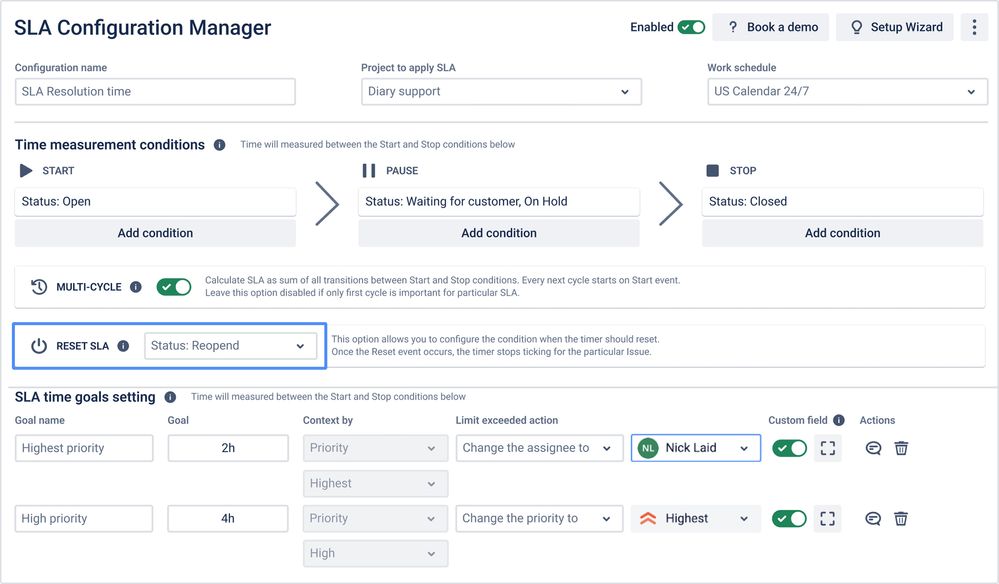Viewport: 999px width, 584px height.
Task: Click the lightbulb icon in Setup Wizard
Action: tap(856, 27)
